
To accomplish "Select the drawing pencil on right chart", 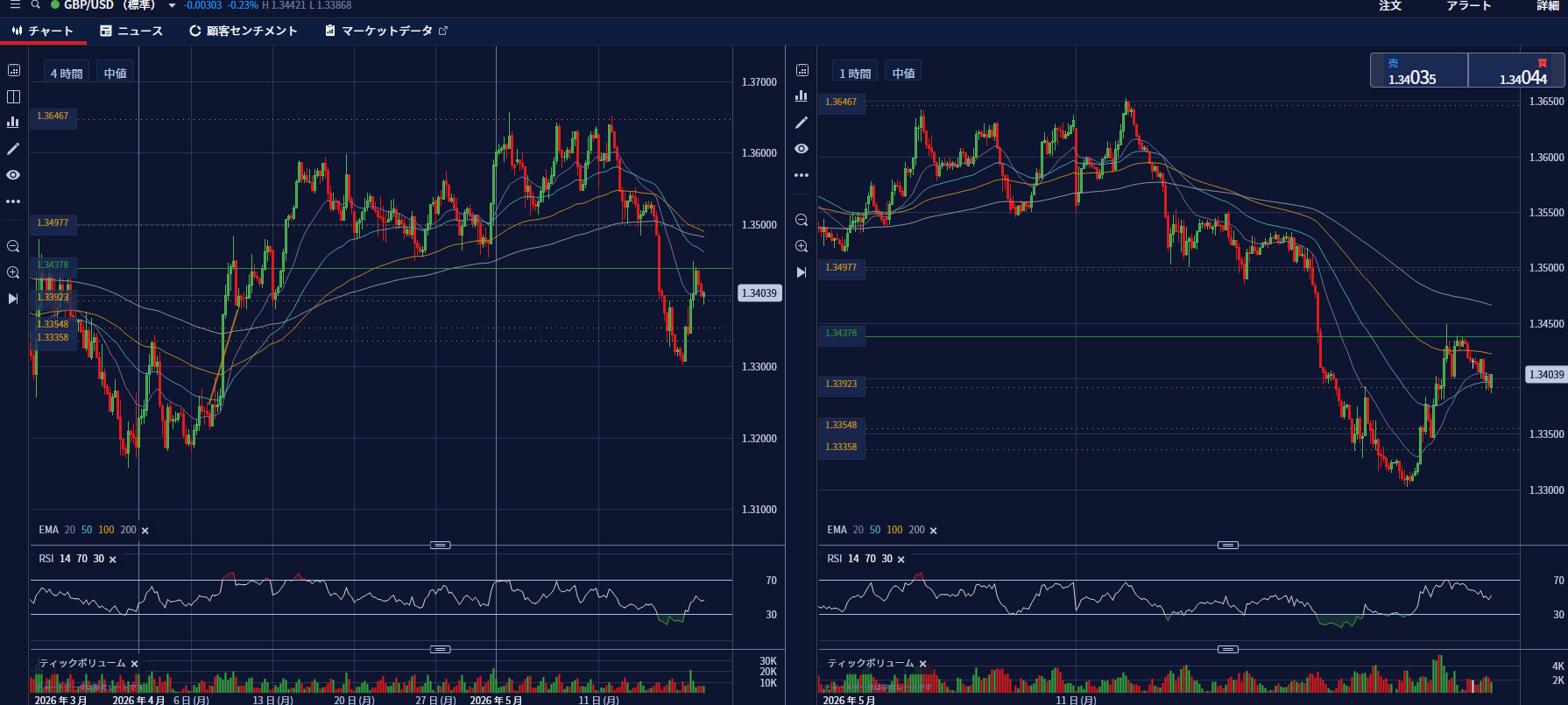I will click(802, 123).
